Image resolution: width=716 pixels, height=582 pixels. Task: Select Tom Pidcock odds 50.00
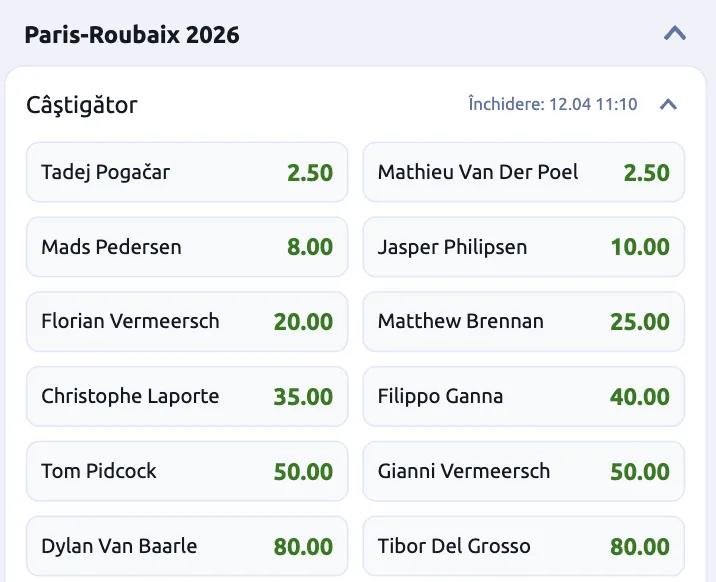[187, 471]
